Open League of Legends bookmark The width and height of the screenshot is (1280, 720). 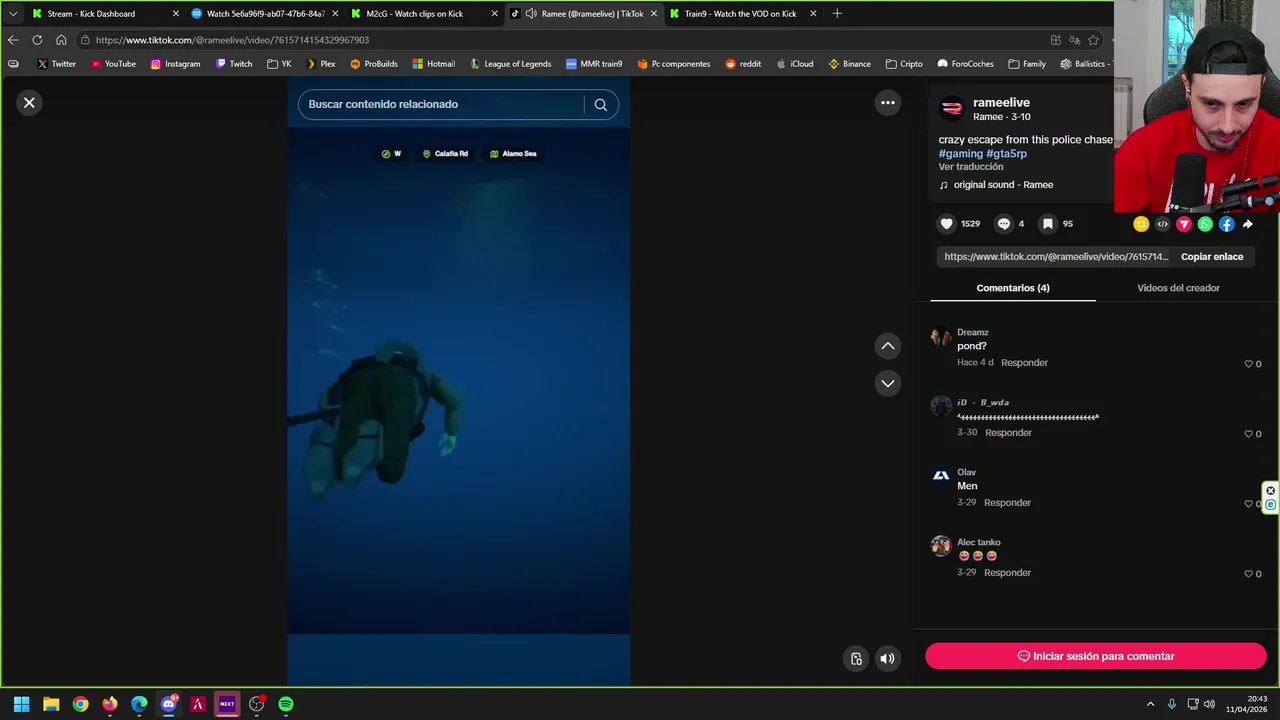pyautogui.click(x=510, y=64)
